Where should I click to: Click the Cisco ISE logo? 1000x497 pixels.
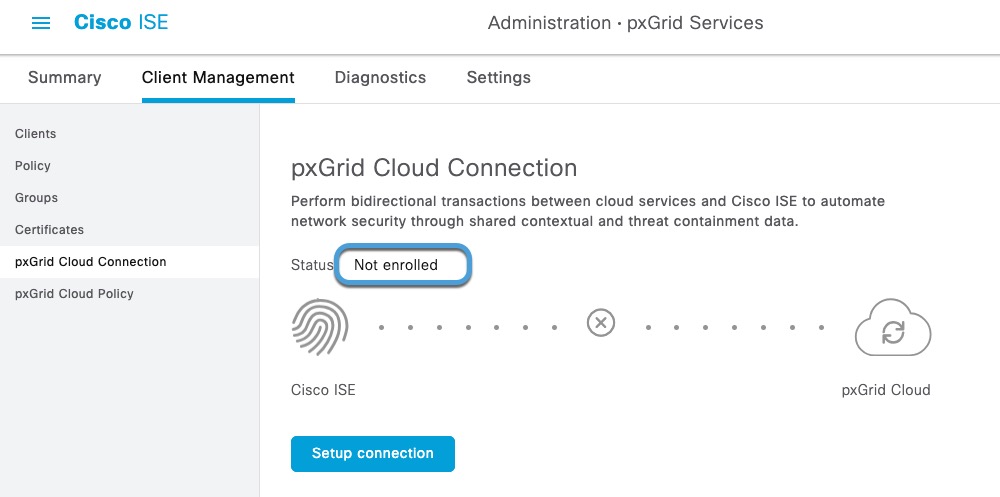tap(121, 22)
